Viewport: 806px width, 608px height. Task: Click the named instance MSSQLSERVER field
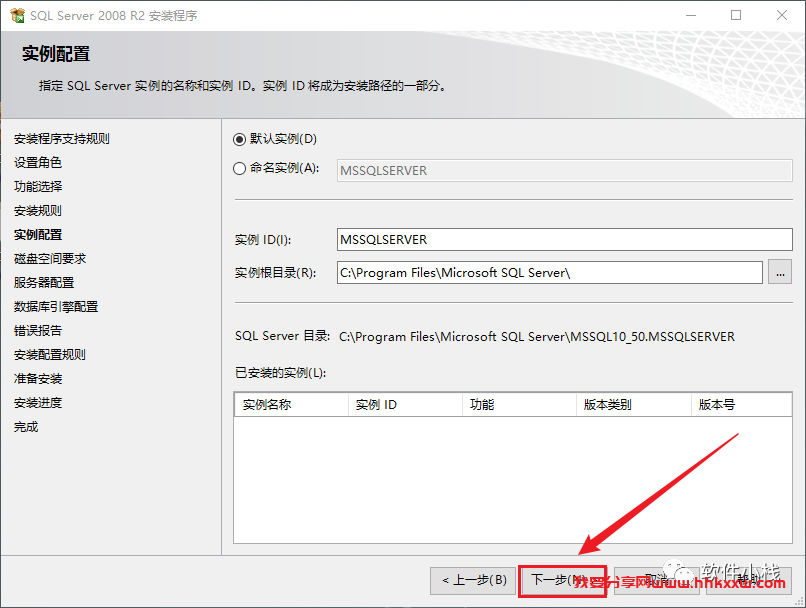(564, 171)
